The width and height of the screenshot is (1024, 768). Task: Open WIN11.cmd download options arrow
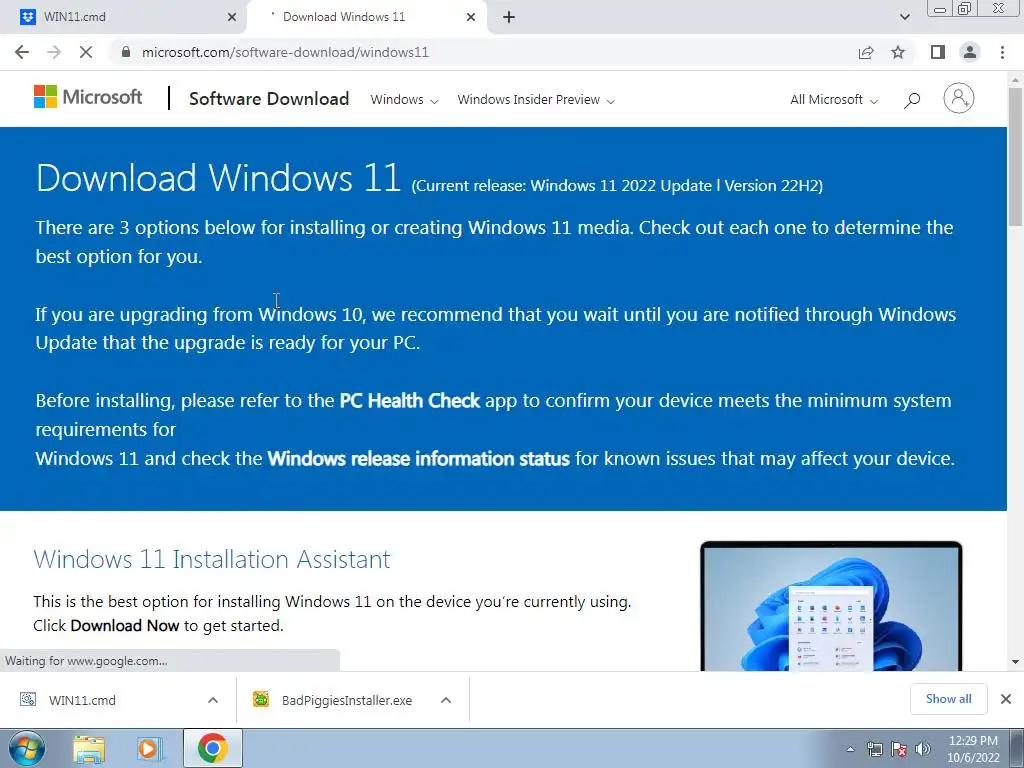[x=213, y=700]
